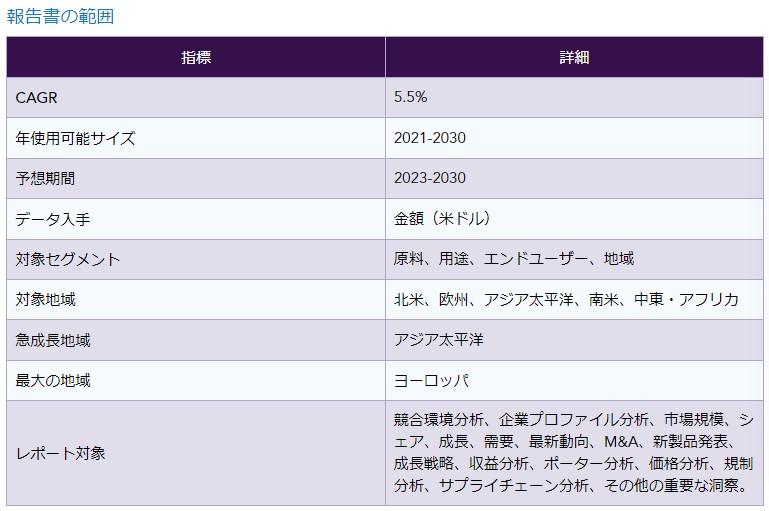Screen dimensions: 769x511
Task: Click the 予想期間 row label
Action: coord(45,179)
